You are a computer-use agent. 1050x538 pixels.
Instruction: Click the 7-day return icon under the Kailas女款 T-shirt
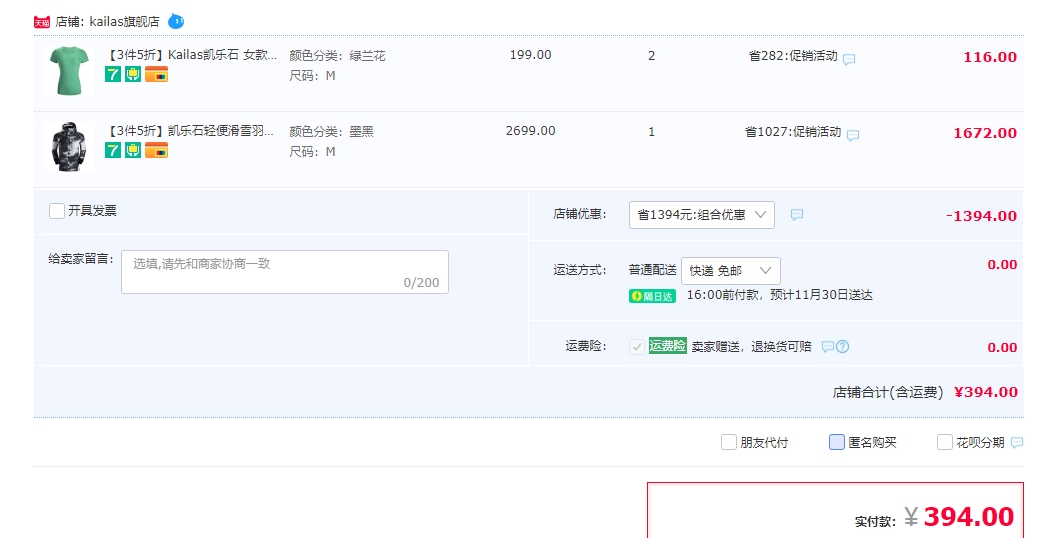pyautogui.click(x=113, y=74)
